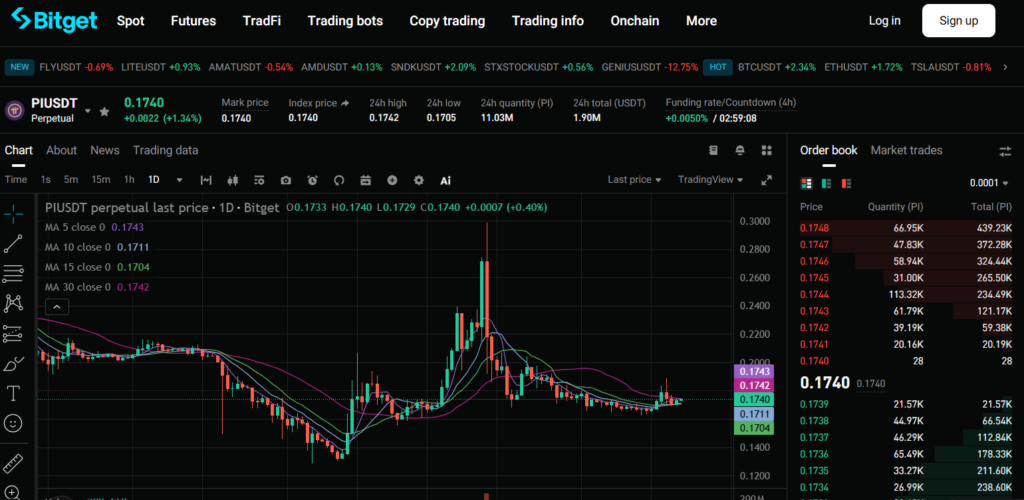The image size is (1024, 500).
Task: Take a chart snapshot with camera icon
Action: (x=286, y=180)
